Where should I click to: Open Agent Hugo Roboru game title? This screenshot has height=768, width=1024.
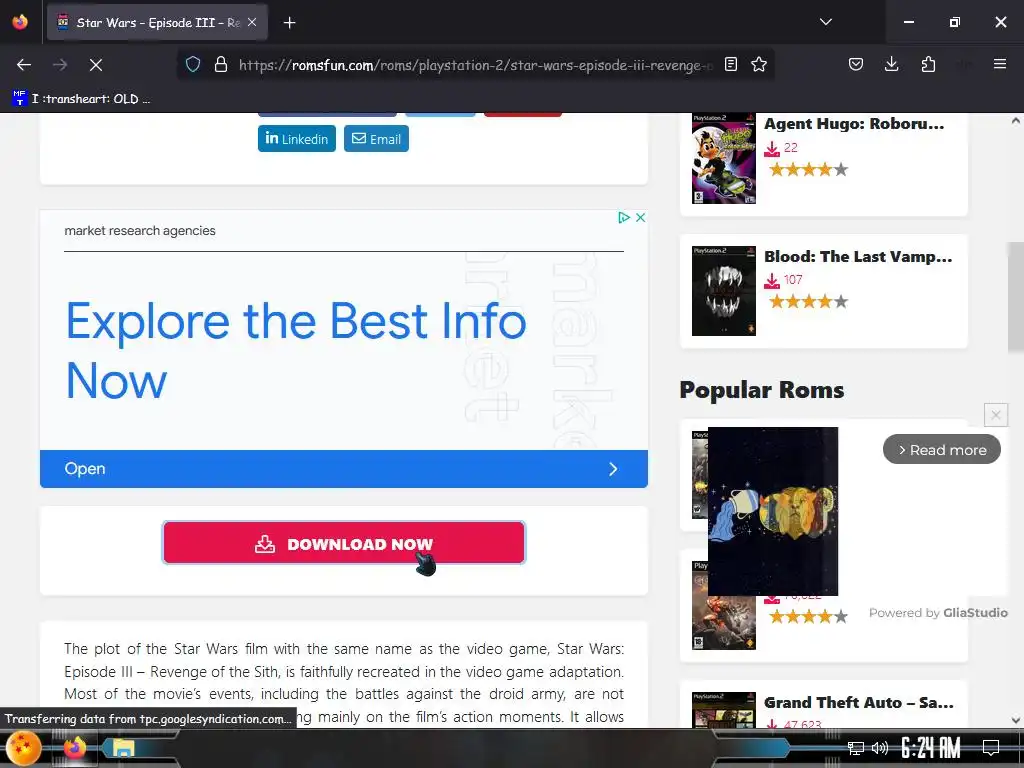pyautogui.click(x=854, y=124)
